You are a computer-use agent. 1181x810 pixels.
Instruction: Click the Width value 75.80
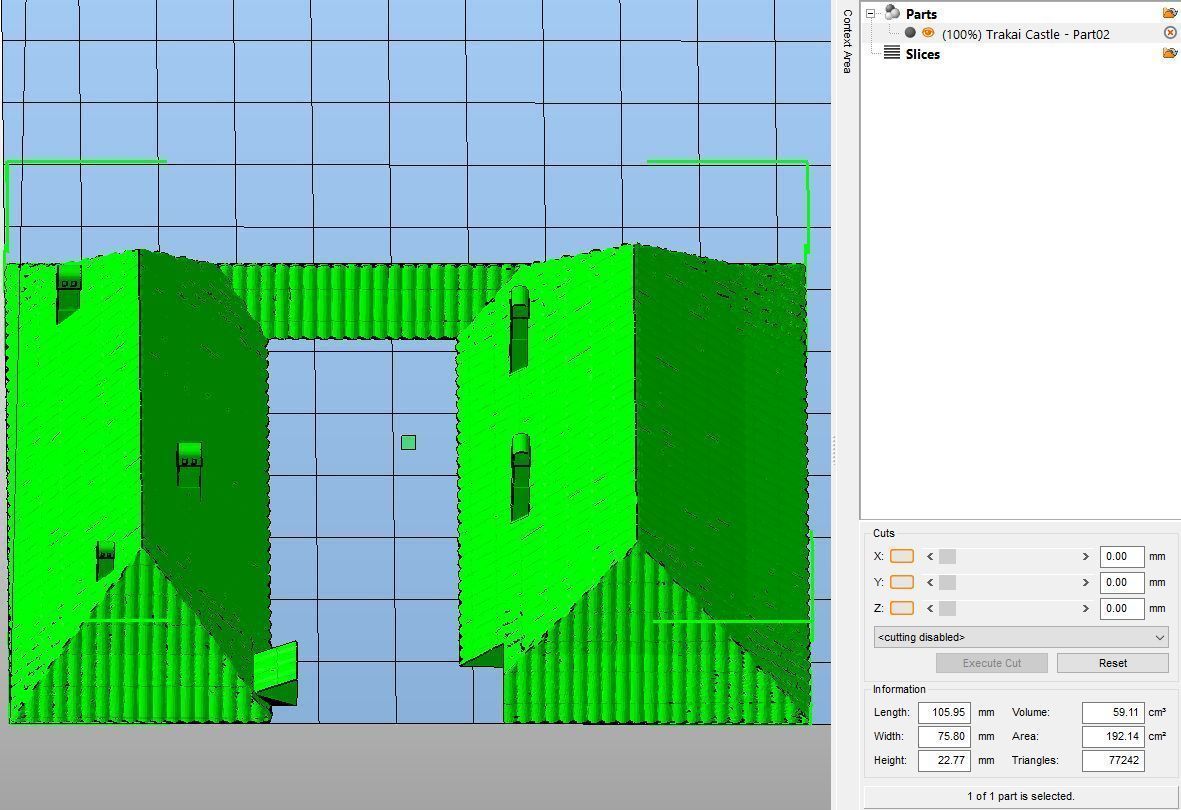(x=944, y=736)
